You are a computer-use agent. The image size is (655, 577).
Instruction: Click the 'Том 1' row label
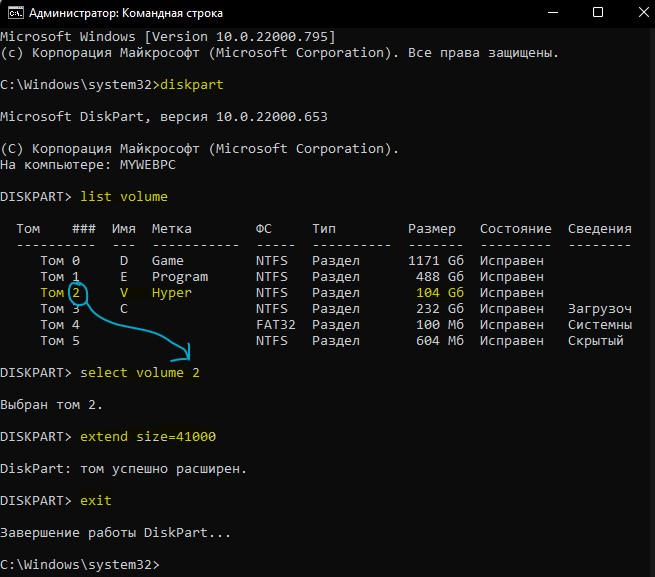coord(60,277)
